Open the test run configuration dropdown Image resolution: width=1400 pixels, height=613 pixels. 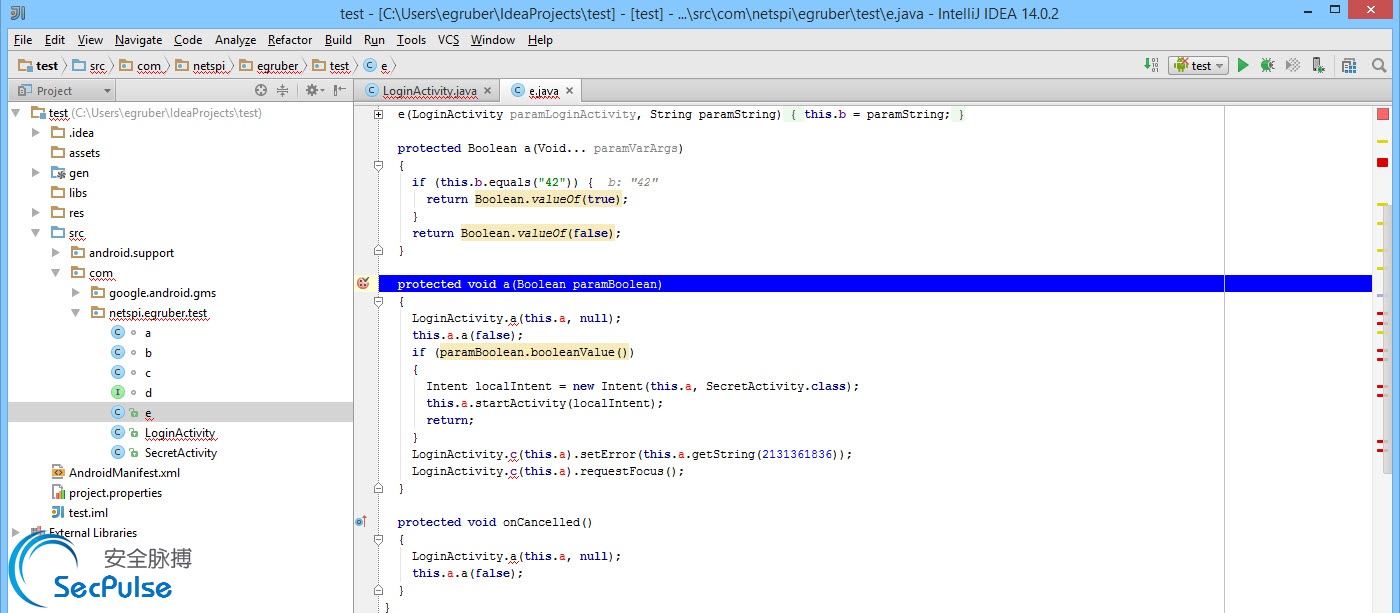[1200, 65]
